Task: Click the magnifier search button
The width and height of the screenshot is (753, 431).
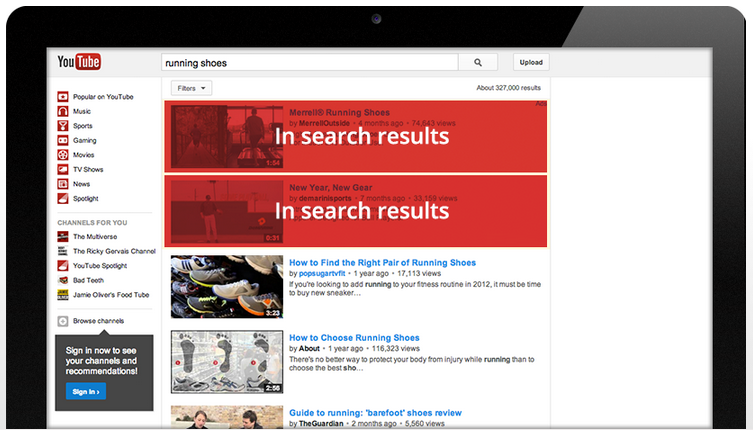Action: coord(478,62)
